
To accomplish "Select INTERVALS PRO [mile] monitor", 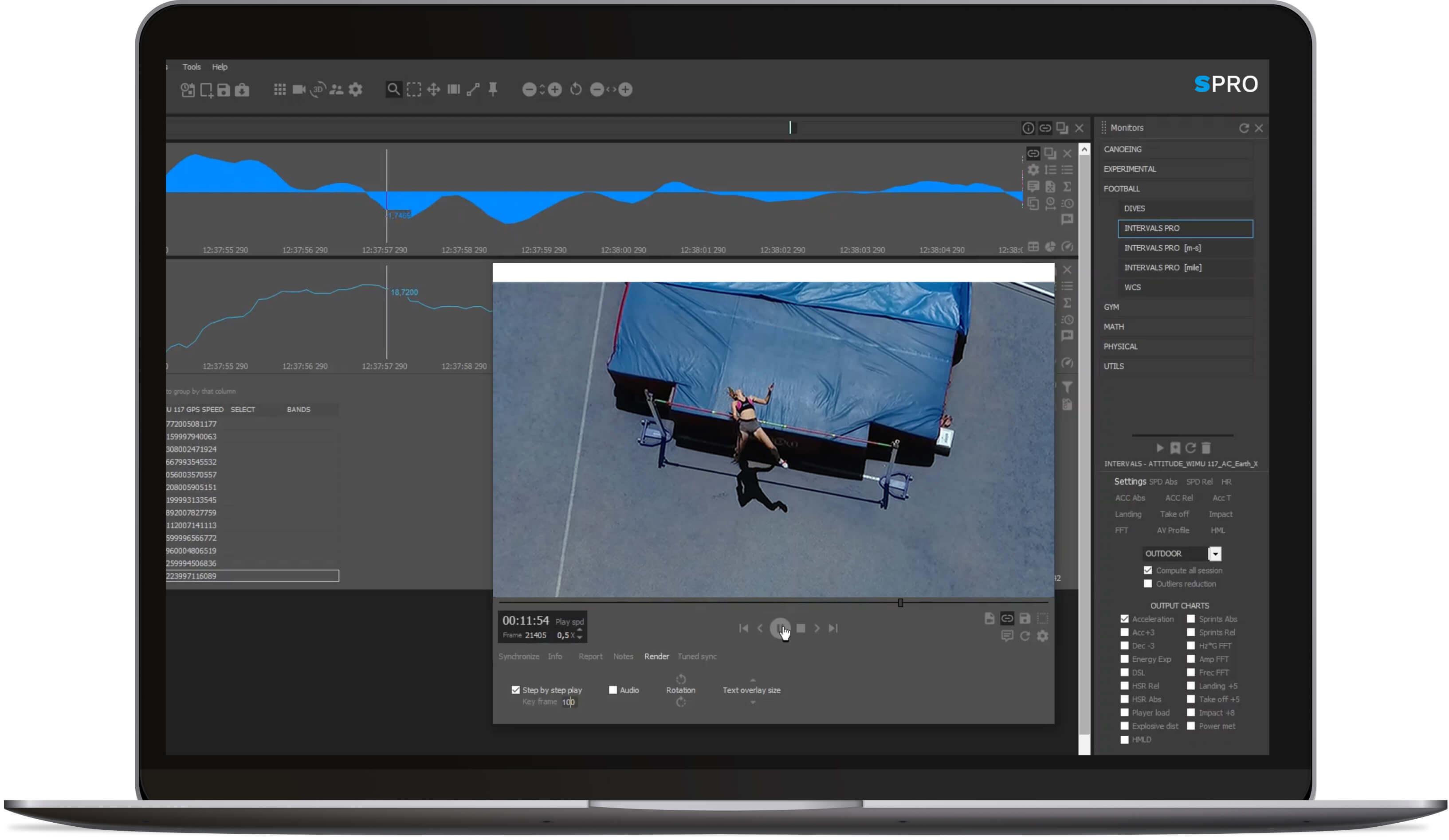I will 1162,268.
